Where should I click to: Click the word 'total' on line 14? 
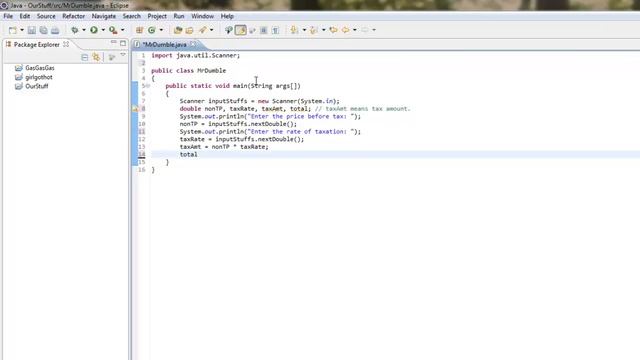click(x=189, y=154)
